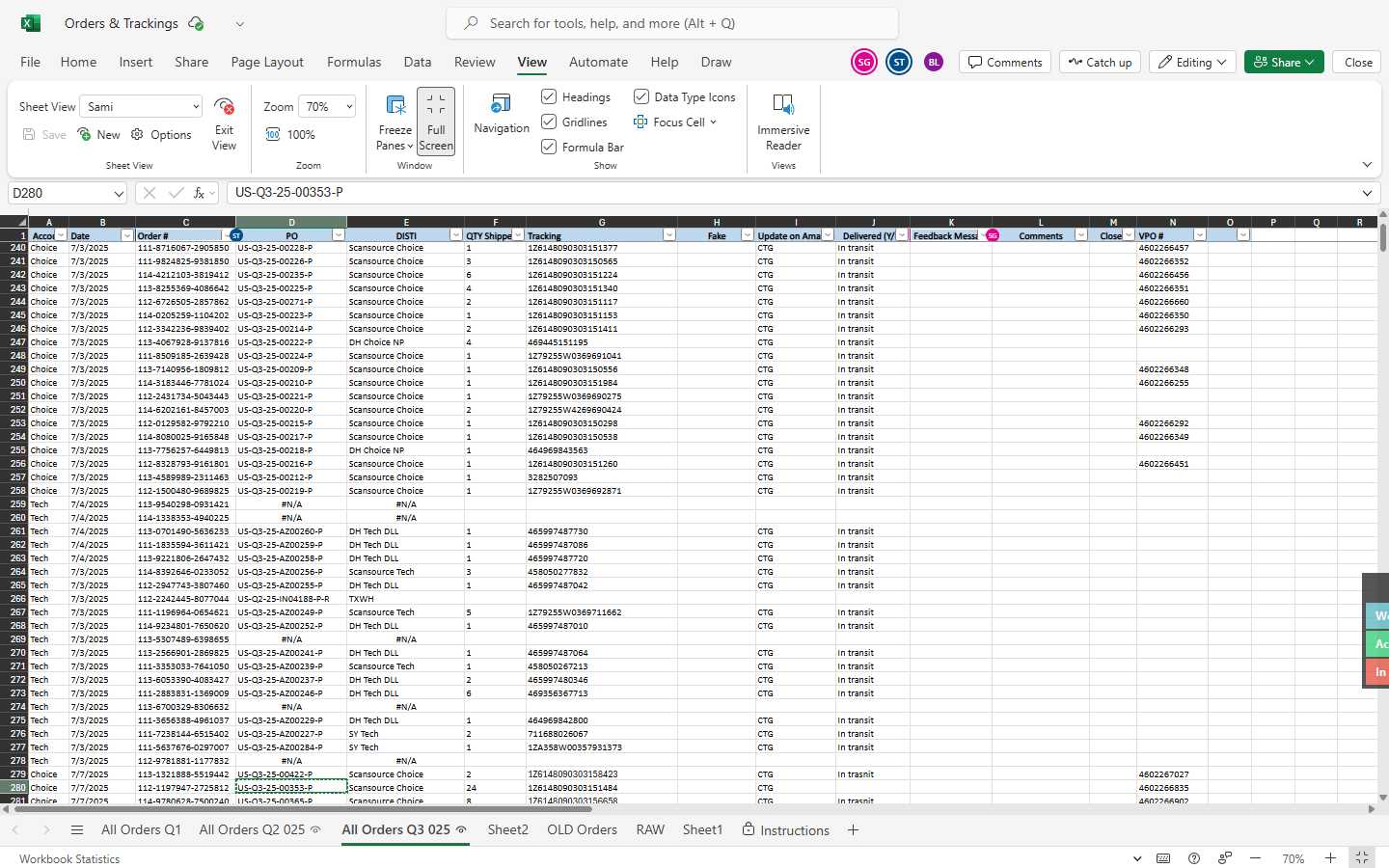Switch to the Home tab
The width and height of the screenshot is (1389, 868).
point(78,62)
